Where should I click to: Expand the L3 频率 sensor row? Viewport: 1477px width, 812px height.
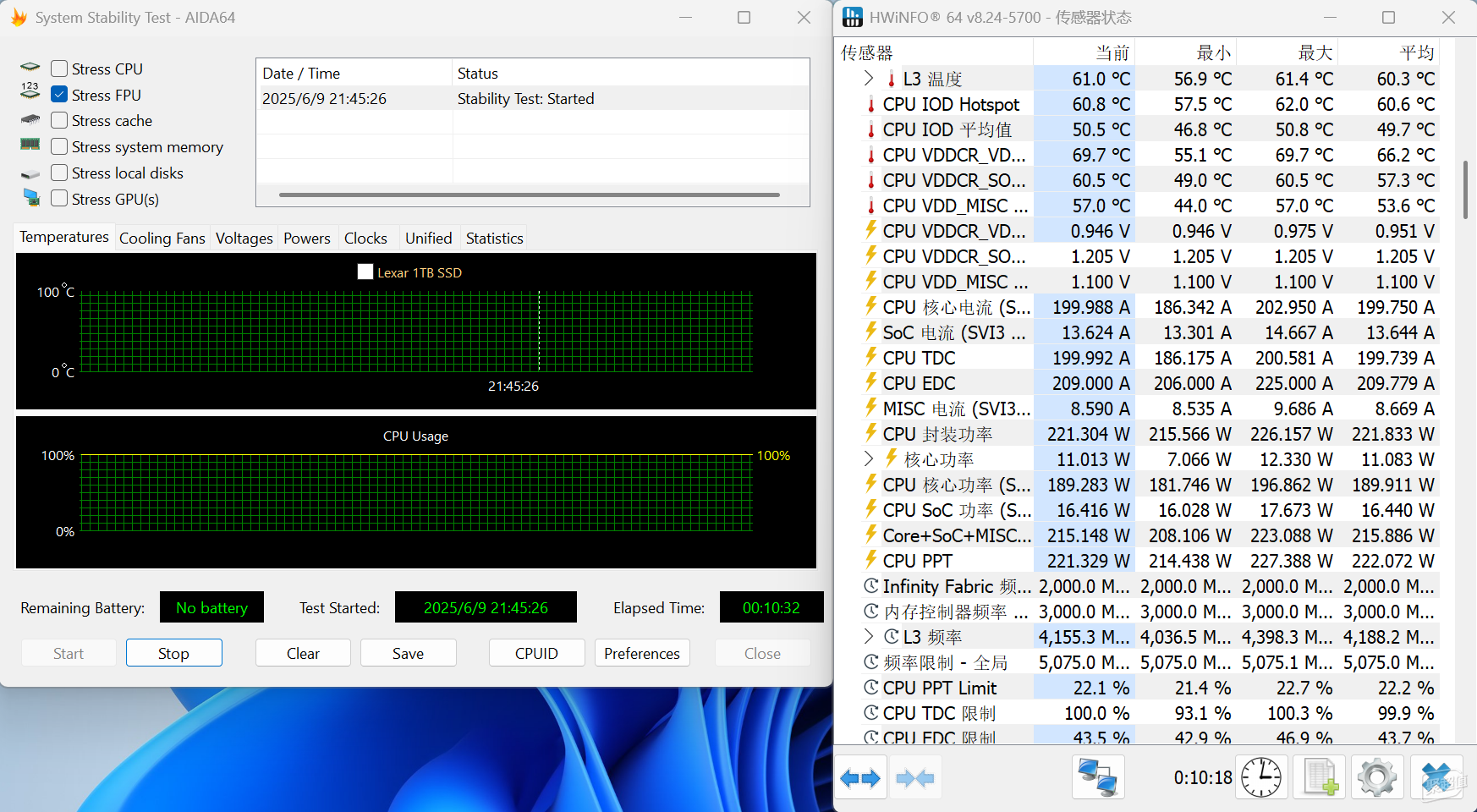(869, 637)
